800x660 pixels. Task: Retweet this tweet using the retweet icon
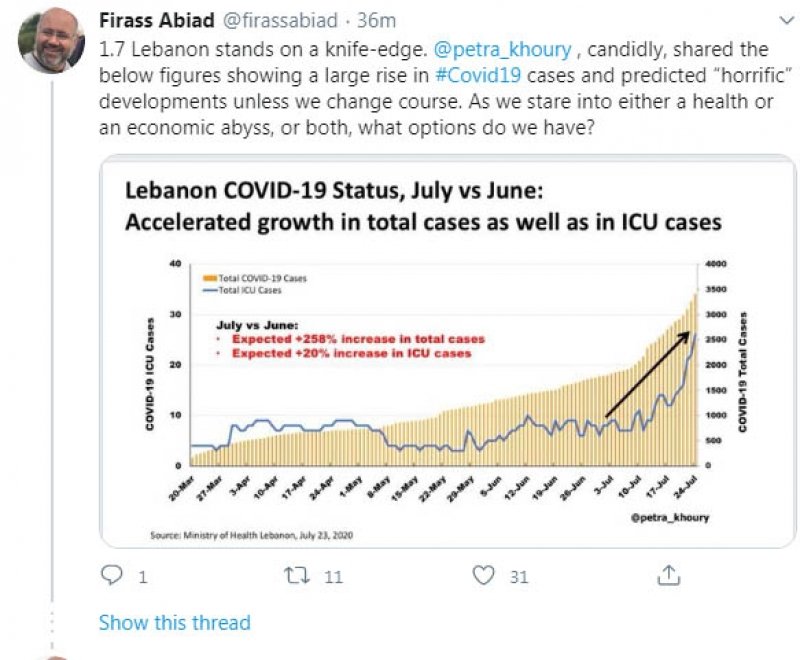point(298,575)
